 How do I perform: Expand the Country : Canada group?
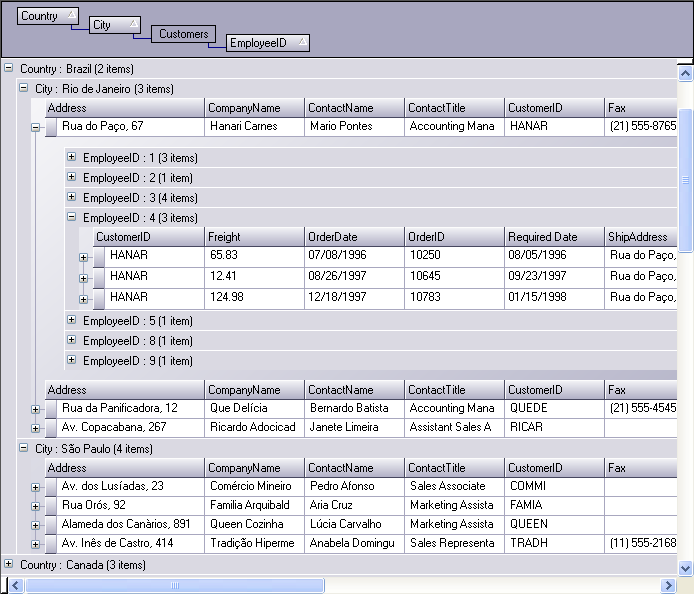[x=9, y=564]
